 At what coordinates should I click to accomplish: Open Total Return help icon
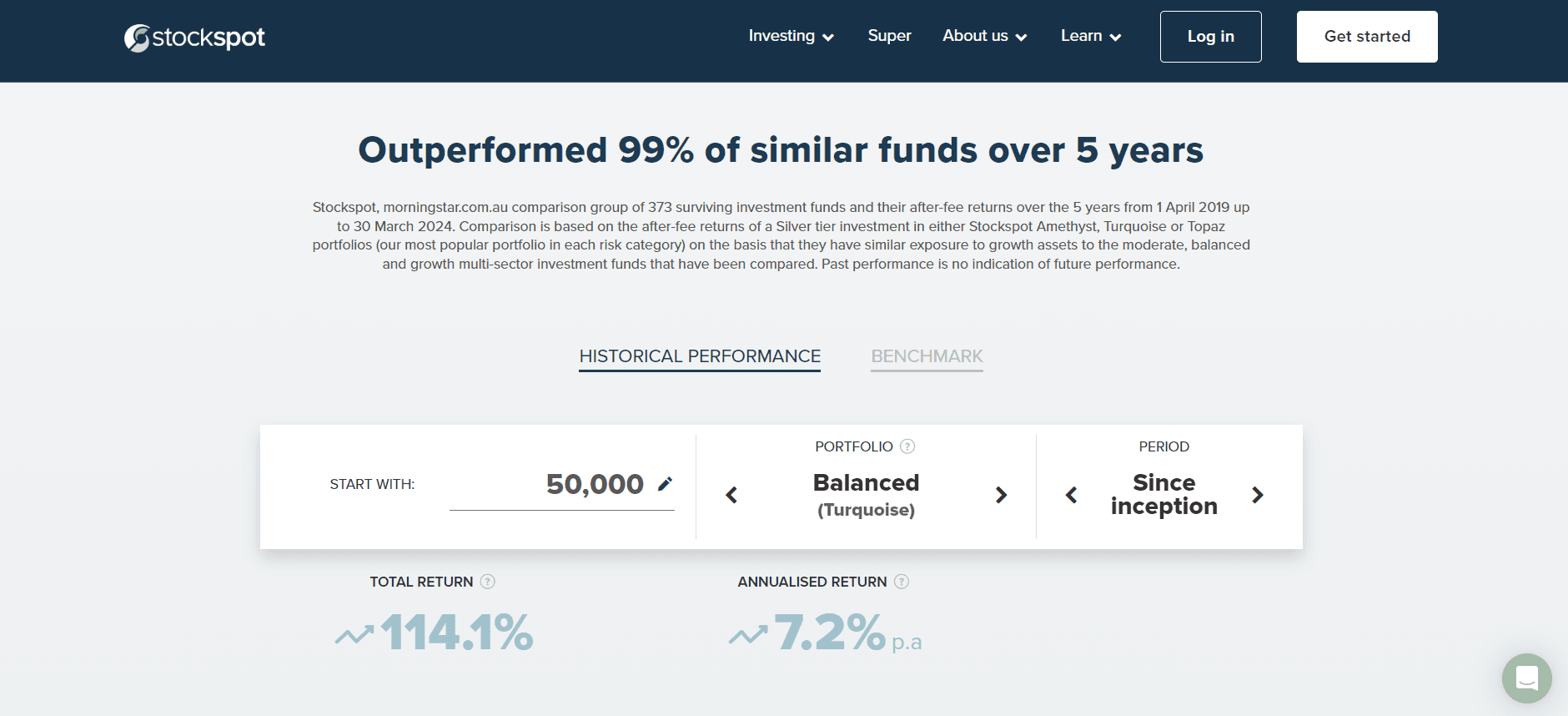(488, 582)
